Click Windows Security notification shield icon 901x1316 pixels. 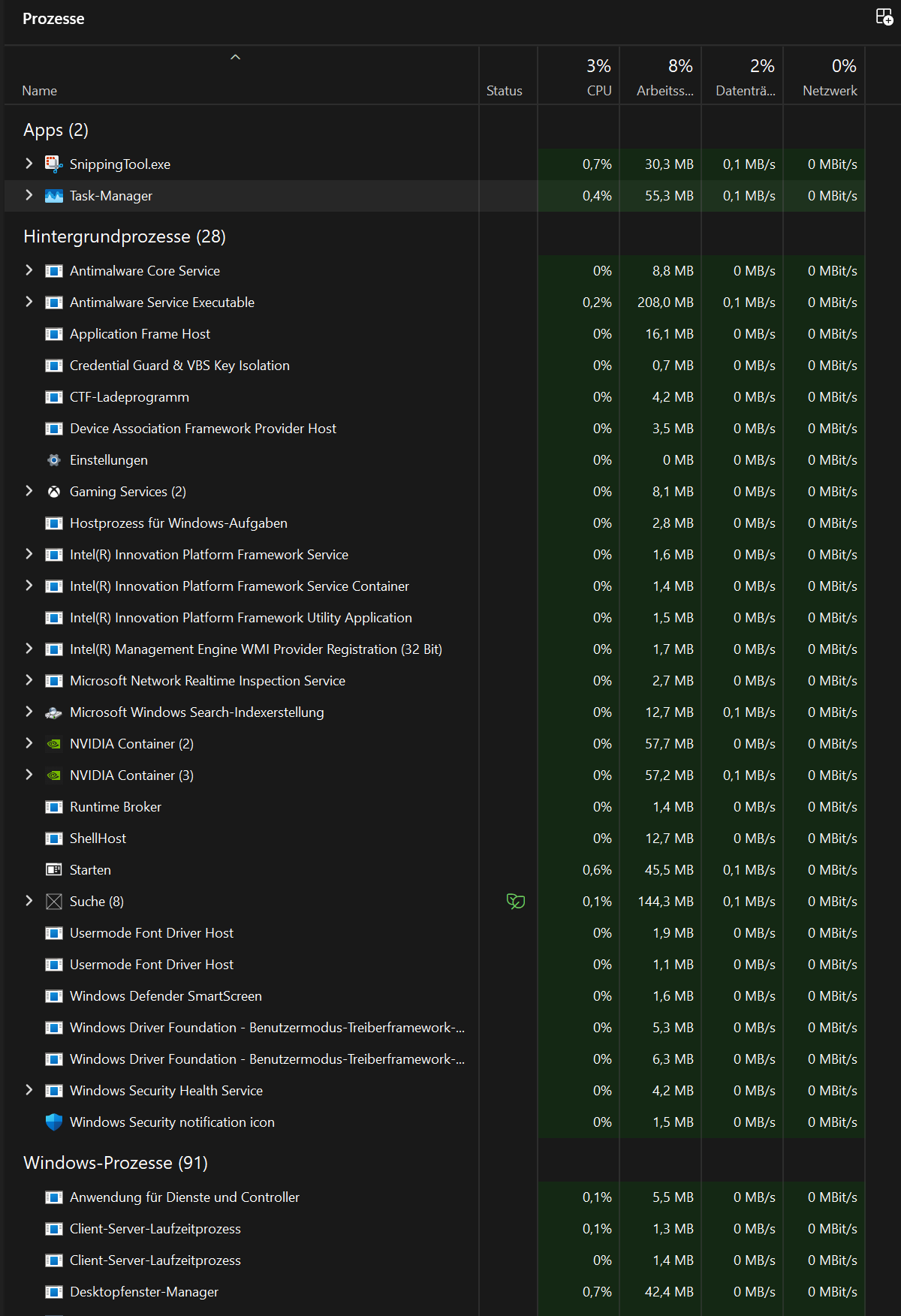[53, 1122]
